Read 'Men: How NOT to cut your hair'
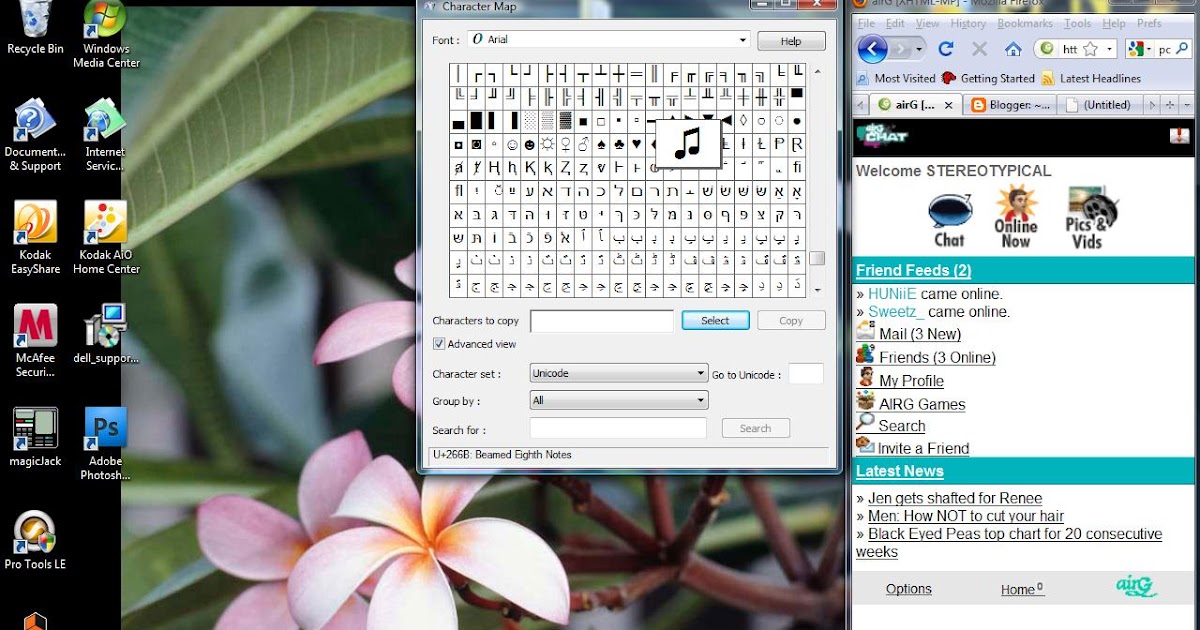 click(966, 516)
